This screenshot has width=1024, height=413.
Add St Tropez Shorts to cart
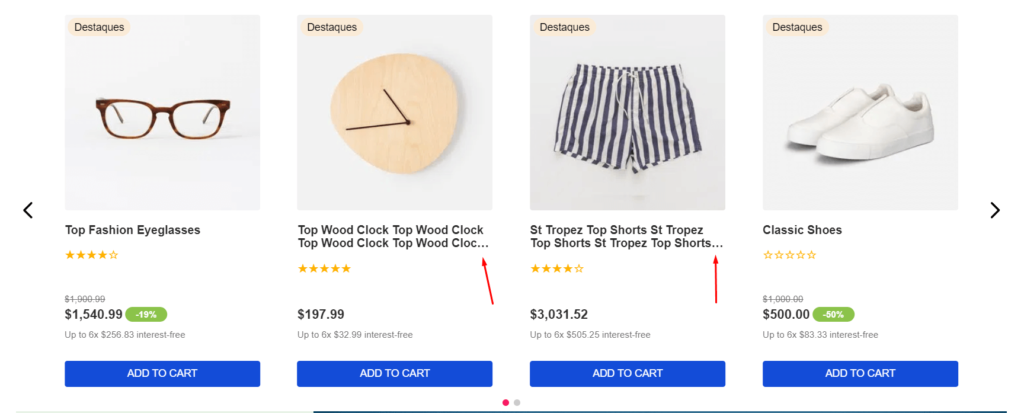coord(627,373)
